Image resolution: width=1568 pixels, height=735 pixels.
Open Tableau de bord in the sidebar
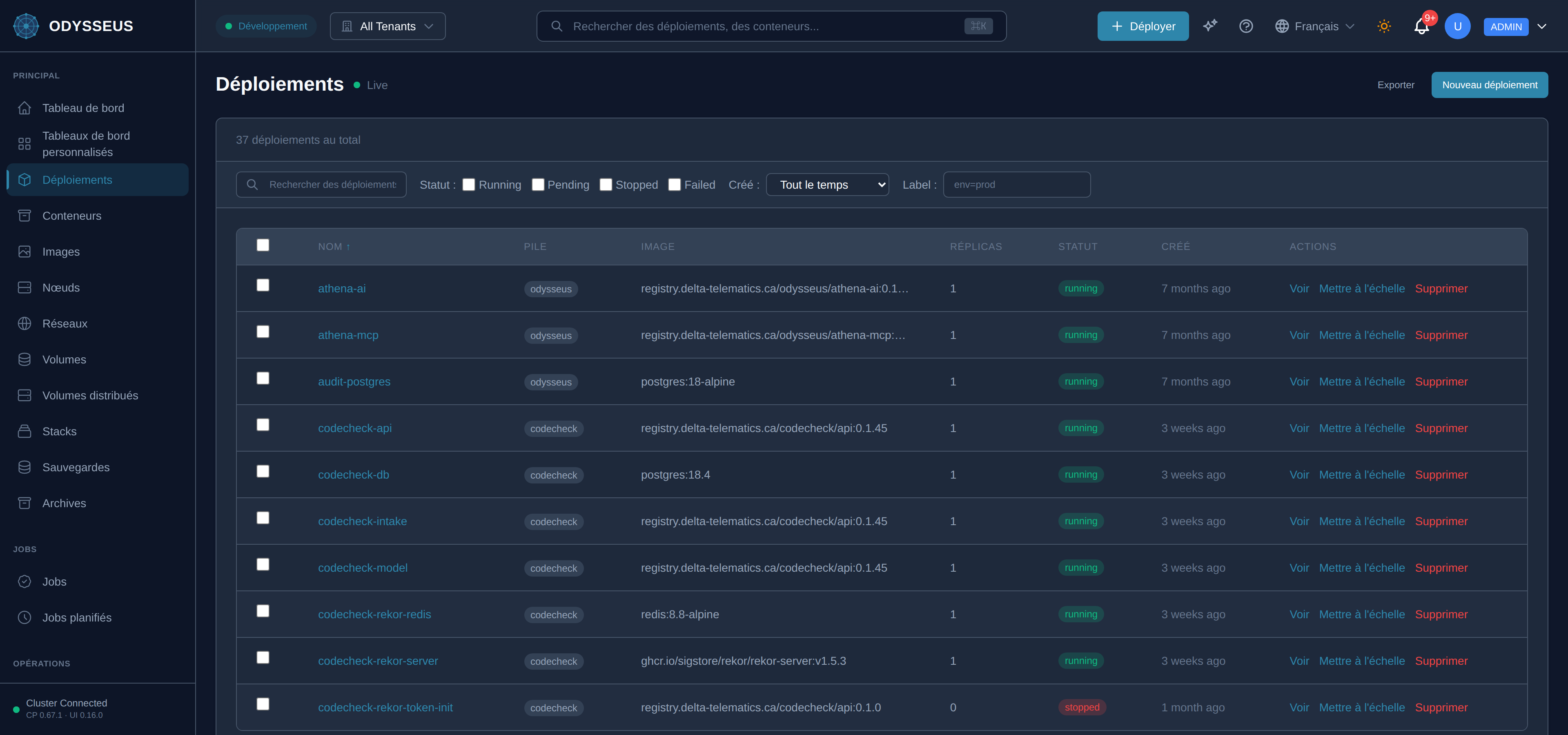pos(98,108)
